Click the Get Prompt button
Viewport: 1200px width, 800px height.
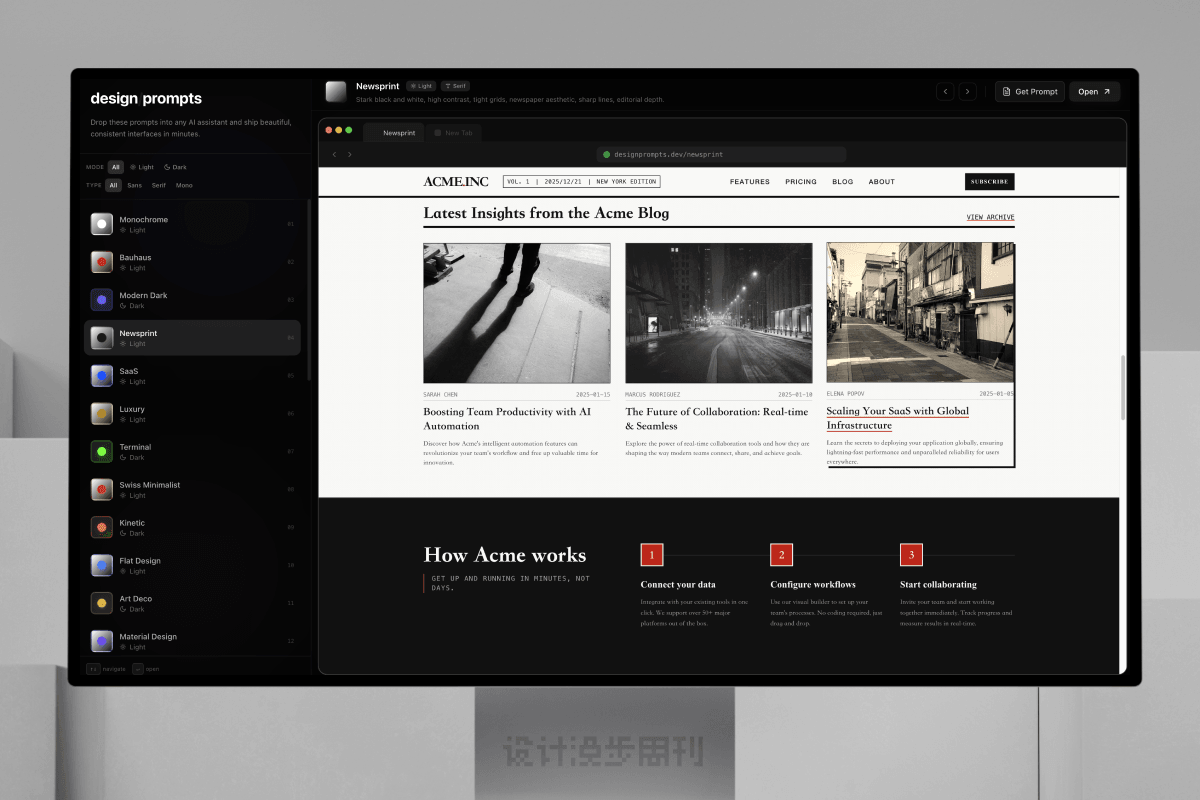1029,92
